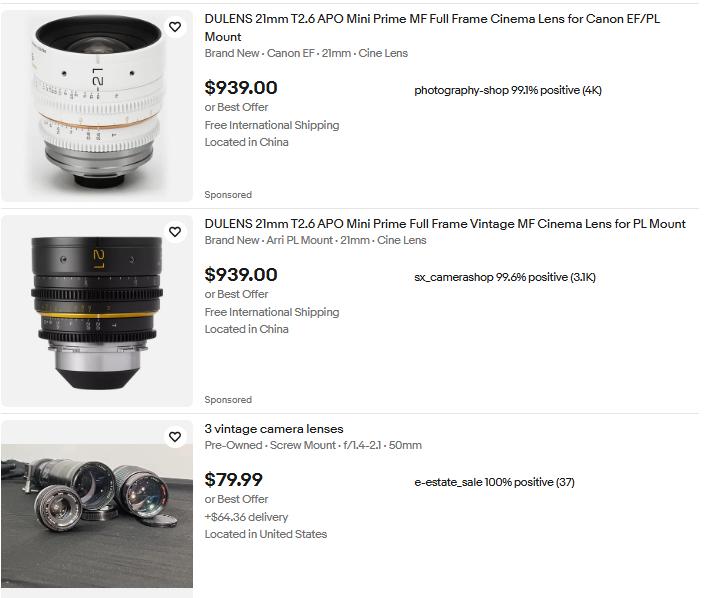Toggle watchlist heart on black DULENS lens

pos(175,232)
